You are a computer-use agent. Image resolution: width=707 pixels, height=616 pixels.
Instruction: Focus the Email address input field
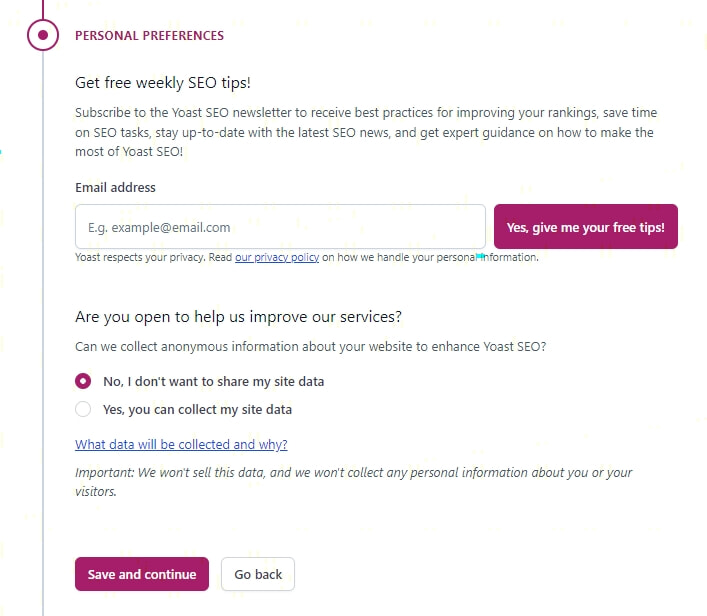pyautogui.click(x=280, y=227)
